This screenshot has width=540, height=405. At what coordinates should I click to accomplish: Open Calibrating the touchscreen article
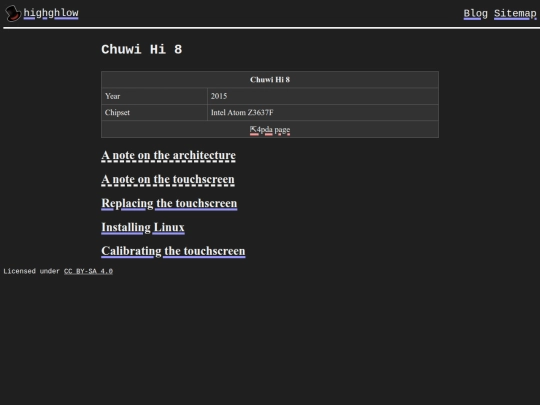173,251
